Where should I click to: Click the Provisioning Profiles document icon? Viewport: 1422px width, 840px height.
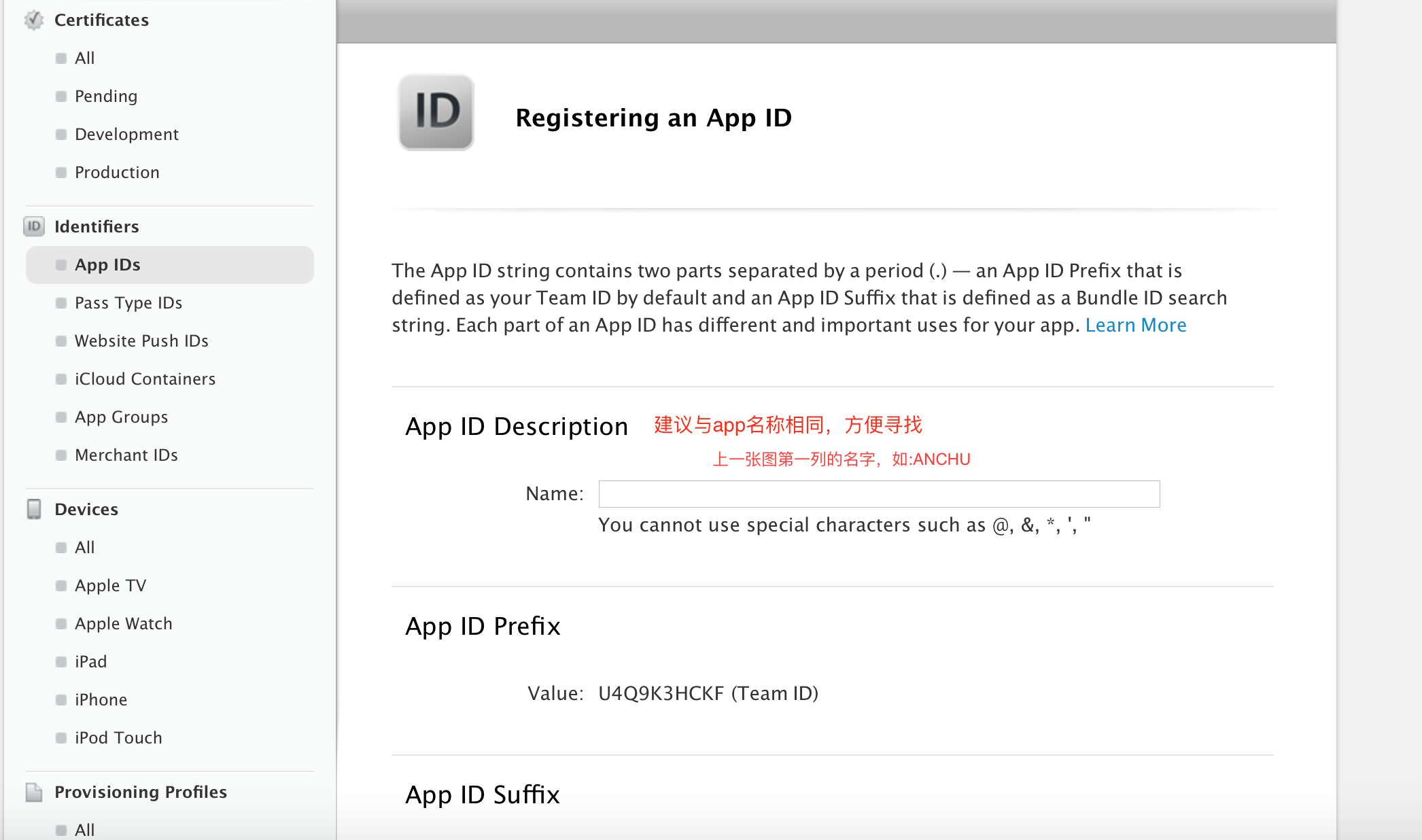(34, 792)
